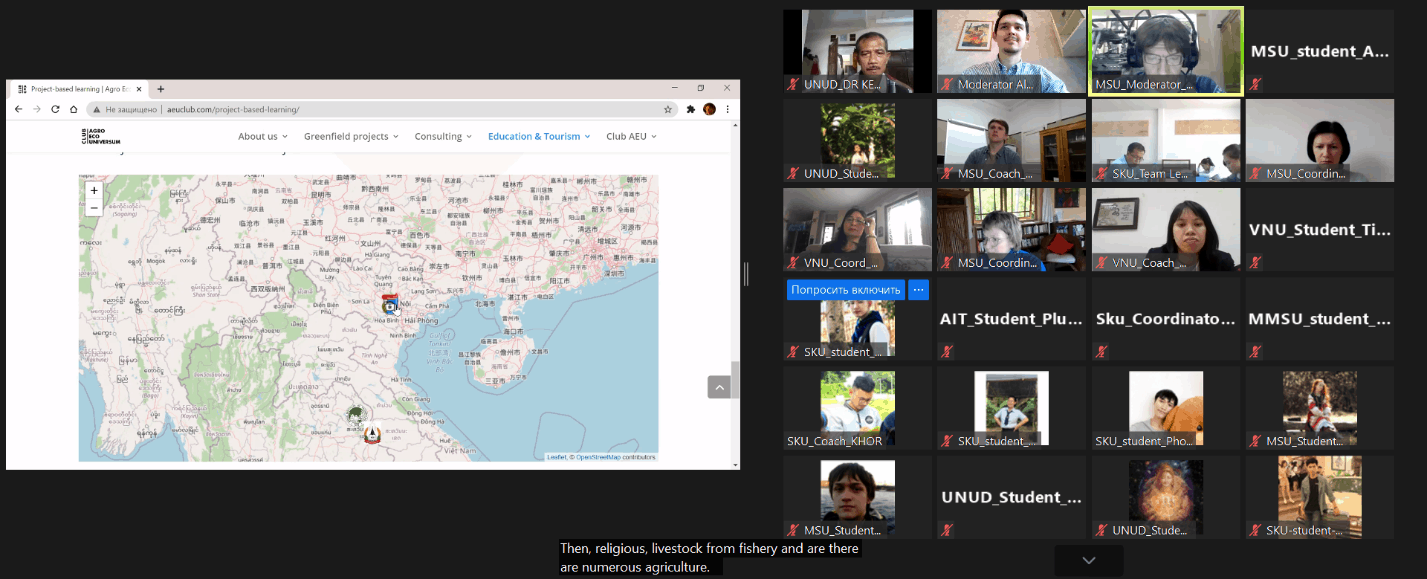1427x579 pixels.
Task: Expand the About us dropdown menu
Action: click(262, 136)
